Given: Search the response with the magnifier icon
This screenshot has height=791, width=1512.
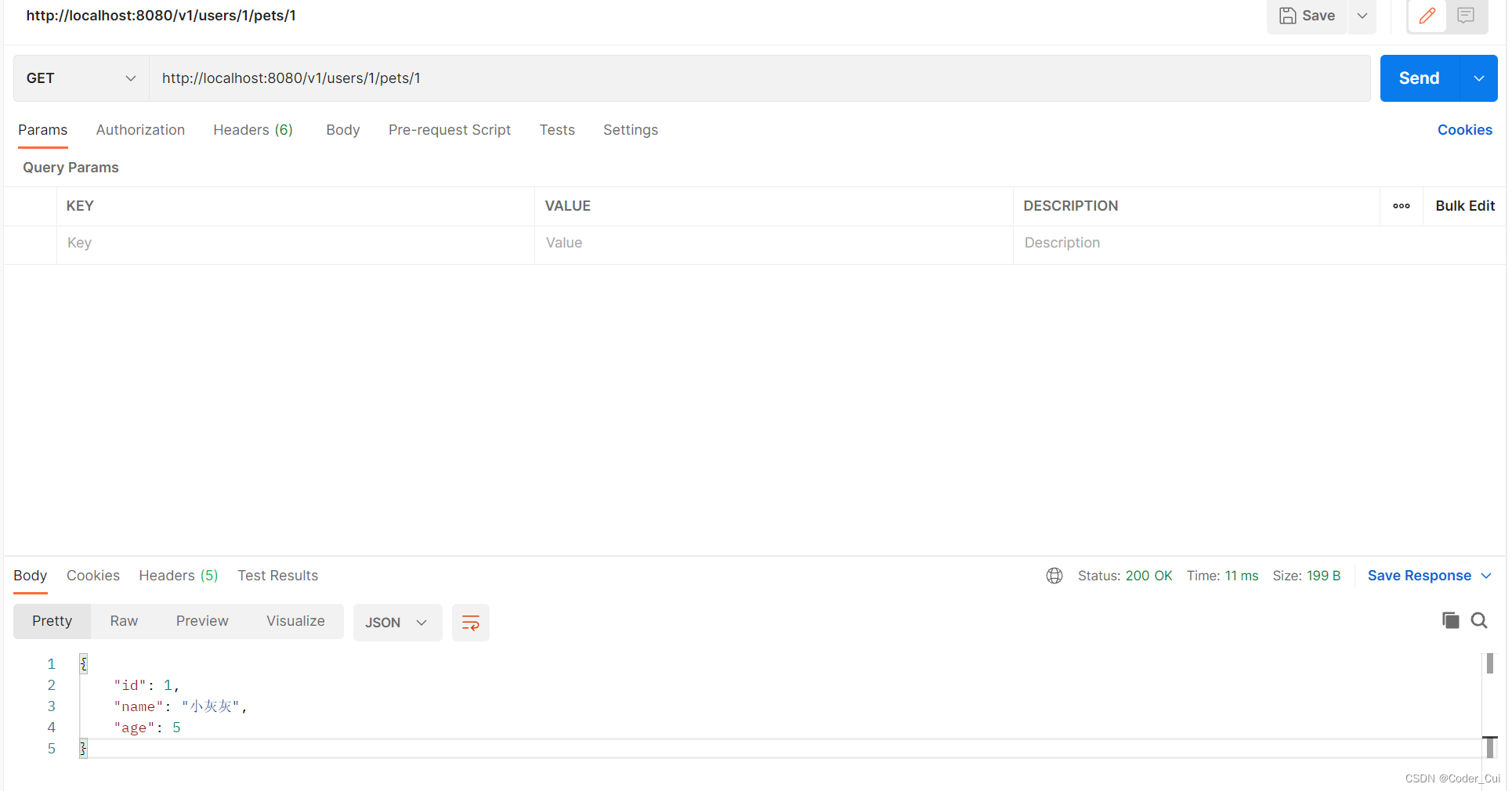Looking at the screenshot, I should tap(1479, 620).
